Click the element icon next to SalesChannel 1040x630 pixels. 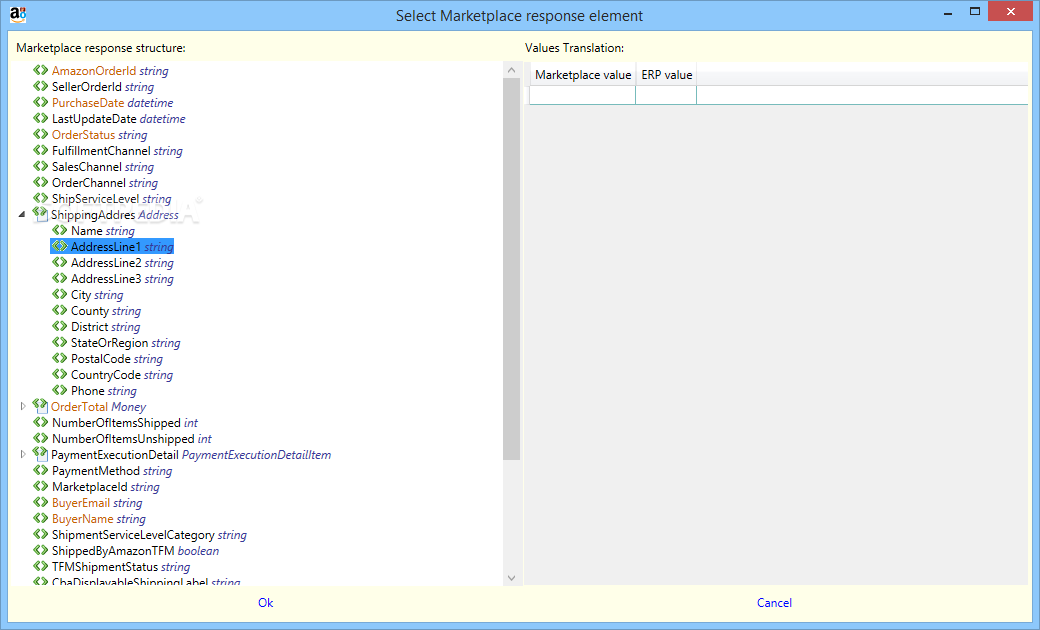coord(40,166)
